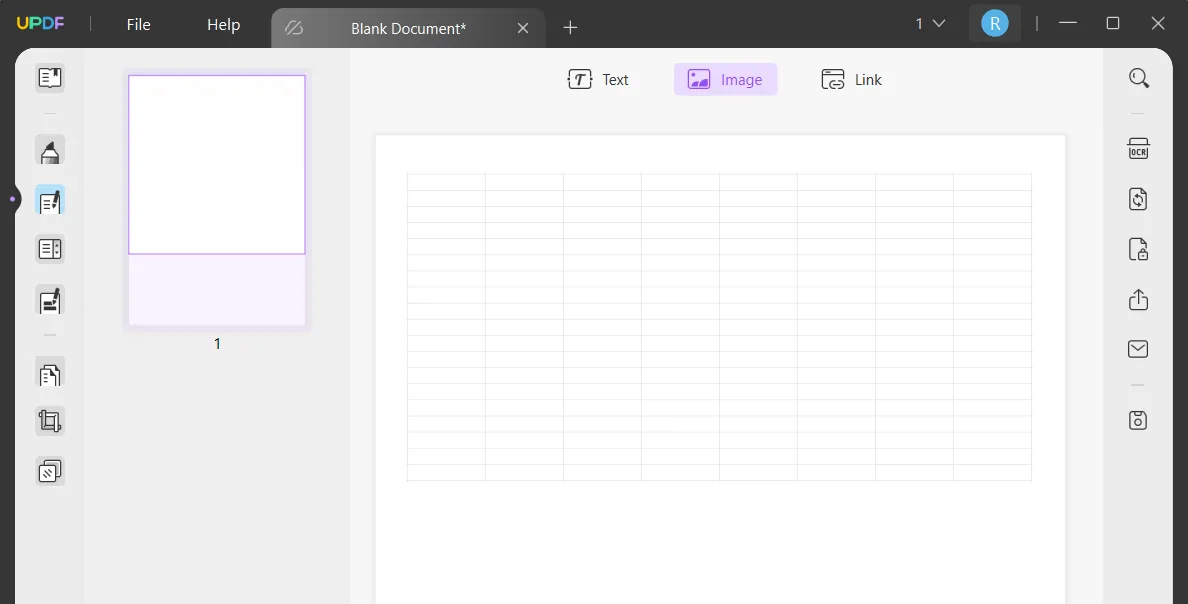
Task: Open the Organize Pages tool
Action: pyautogui.click(x=50, y=372)
